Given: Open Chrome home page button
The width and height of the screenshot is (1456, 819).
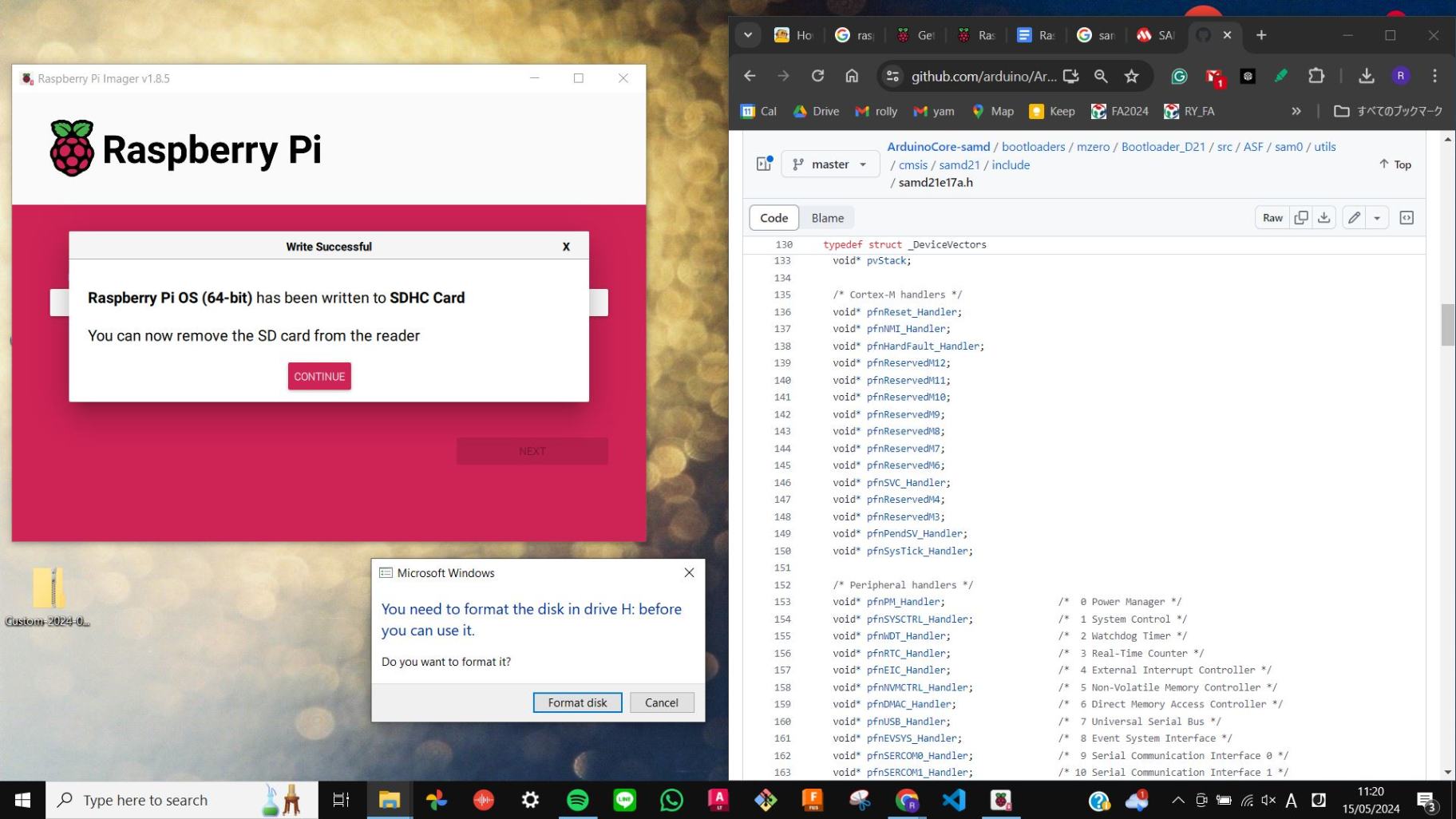Looking at the screenshot, I should 852,76.
